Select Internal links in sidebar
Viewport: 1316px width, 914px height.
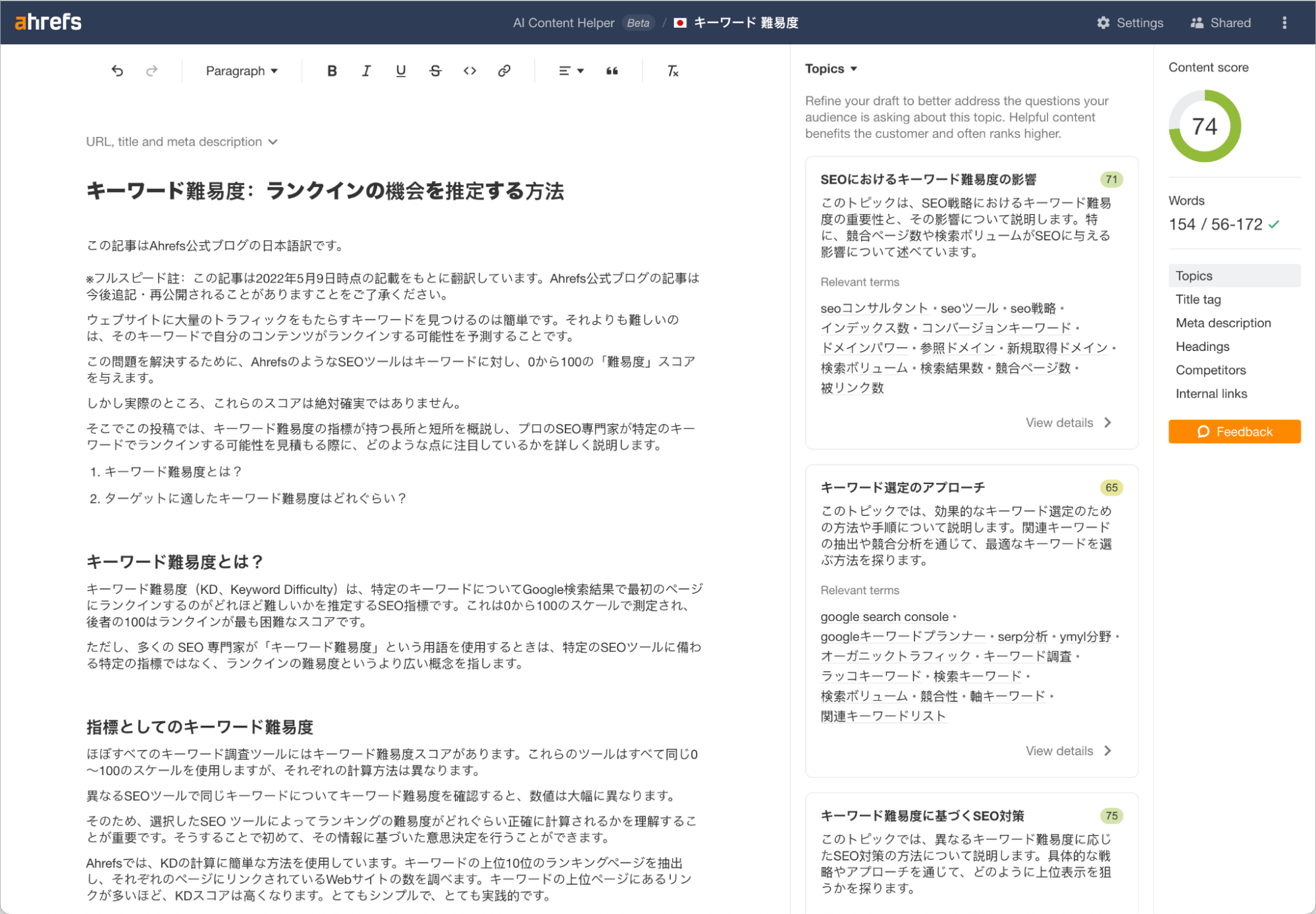point(1211,394)
